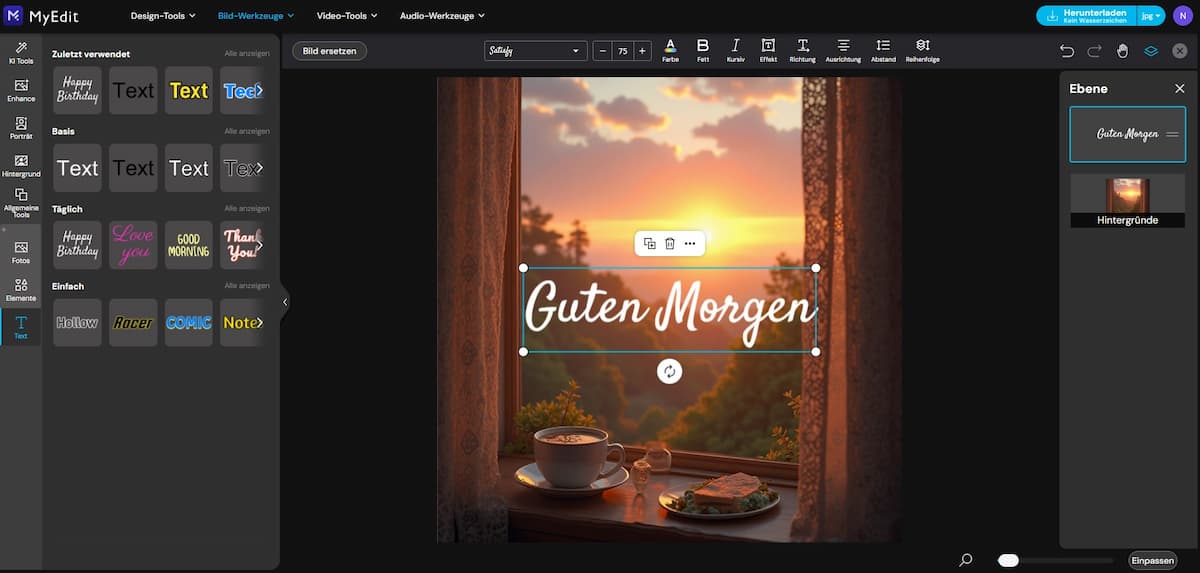Activate the hand pan tool

(x=1123, y=50)
